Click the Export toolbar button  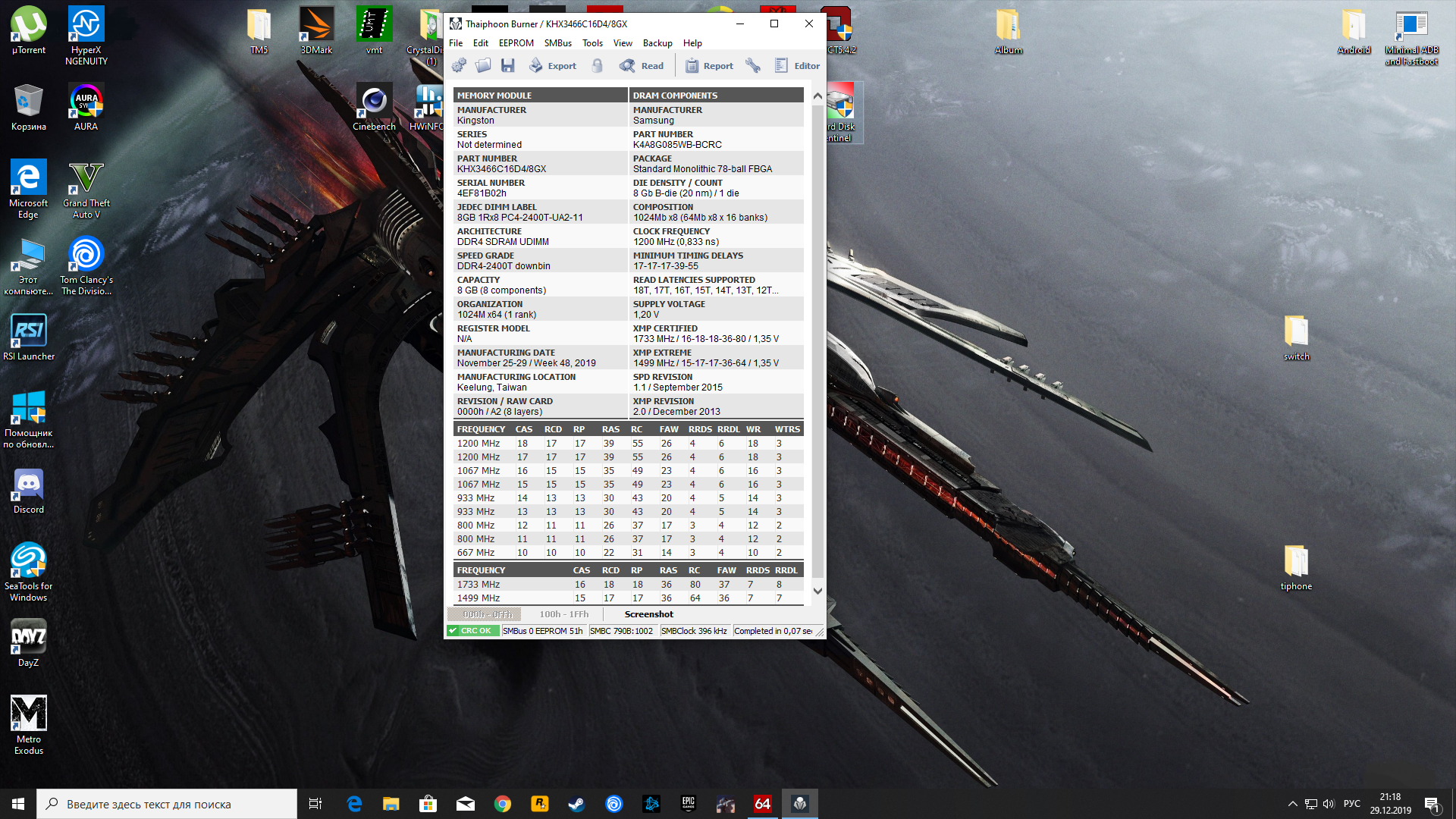click(553, 66)
